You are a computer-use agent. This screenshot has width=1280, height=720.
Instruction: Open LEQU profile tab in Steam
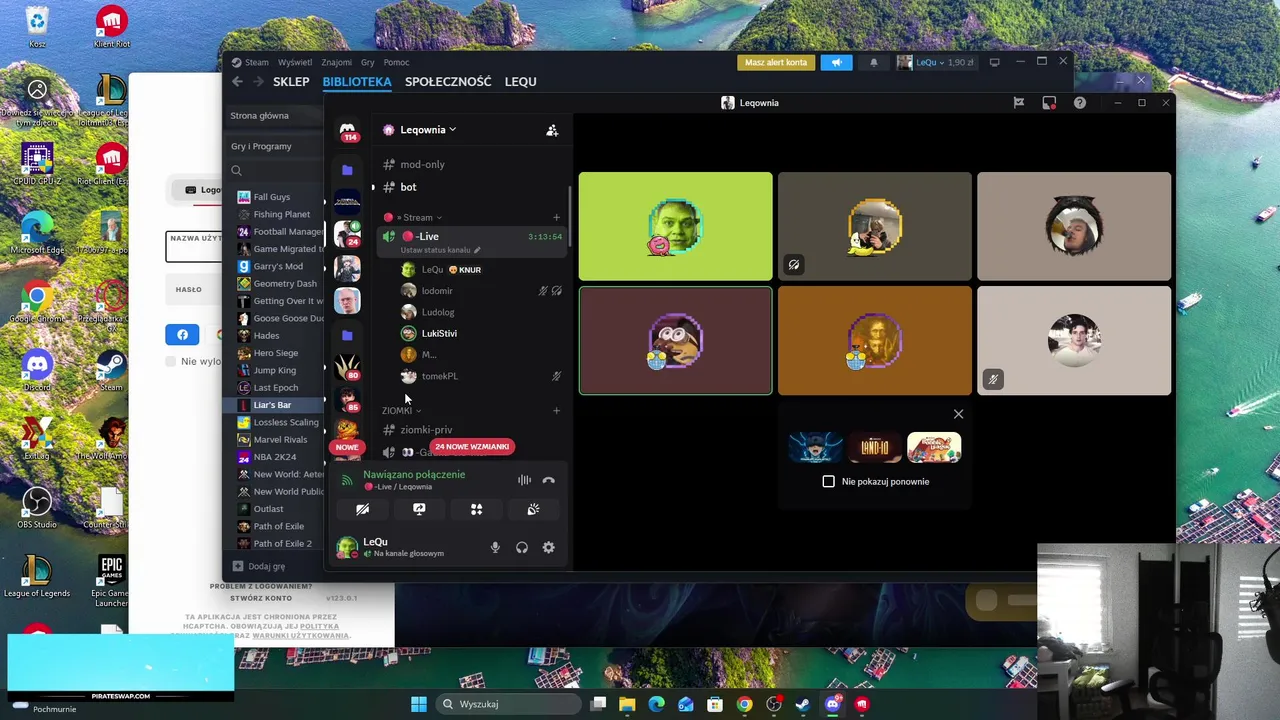[520, 82]
